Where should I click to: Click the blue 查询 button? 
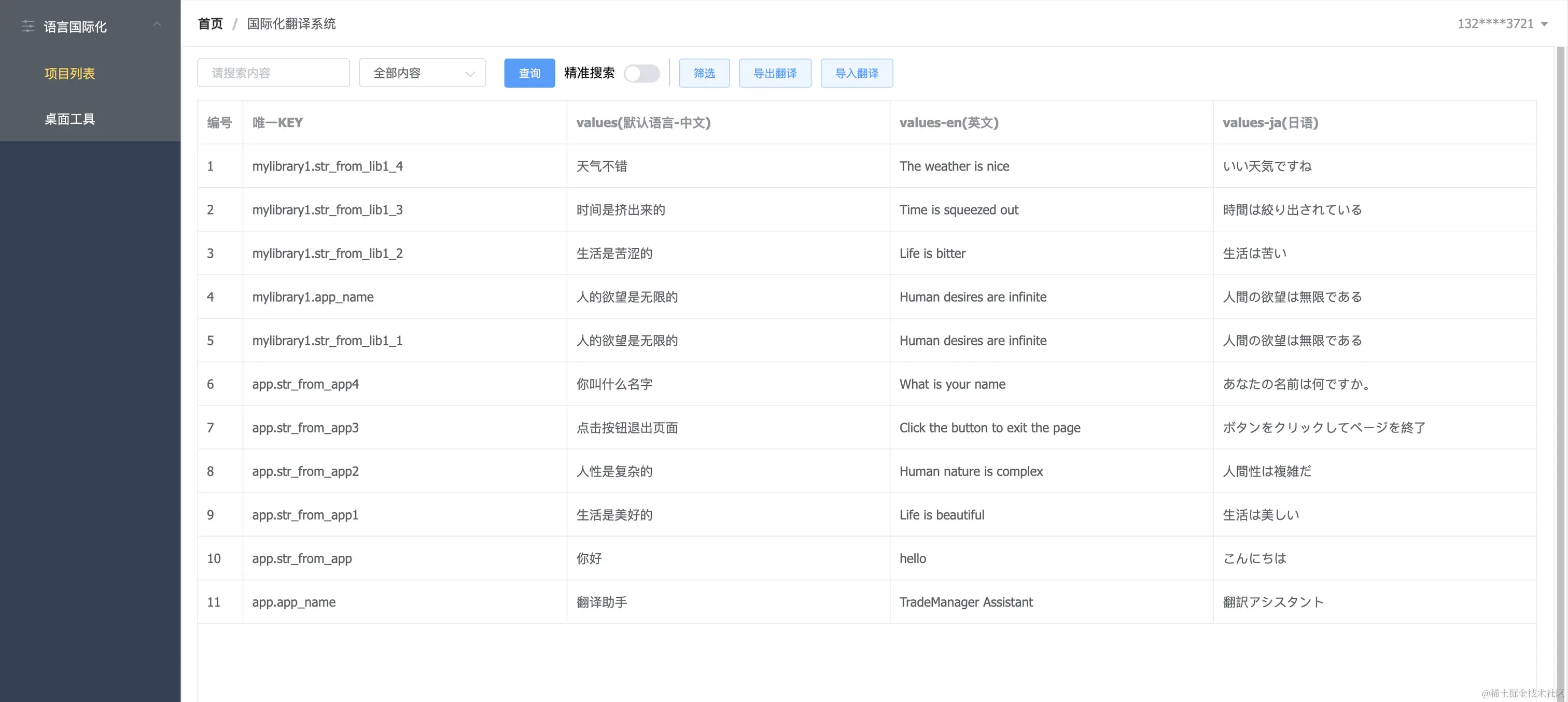pyautogui.click(x=529, y=73)
